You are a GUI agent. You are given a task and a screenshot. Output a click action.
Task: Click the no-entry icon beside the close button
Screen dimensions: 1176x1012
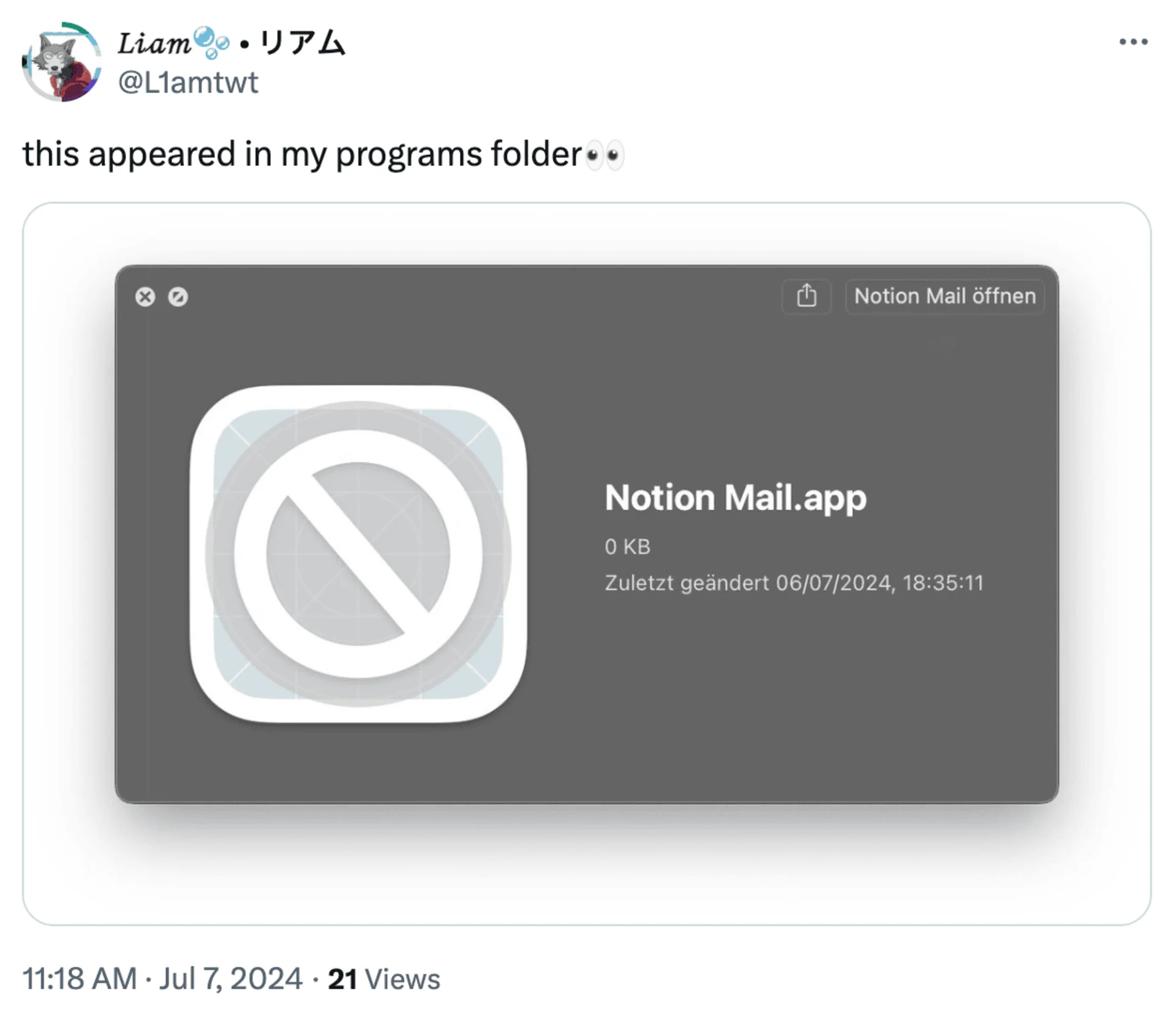pyautogui.click(x=178, y=297)
